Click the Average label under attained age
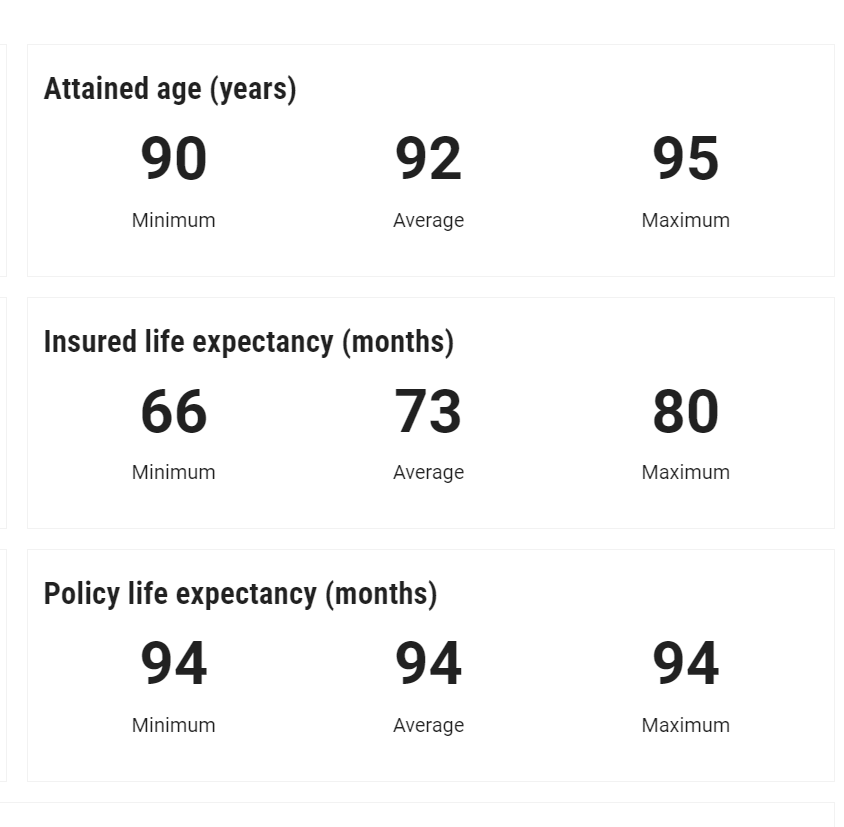This screenshot has width=844, height=827. click(428, 220)
